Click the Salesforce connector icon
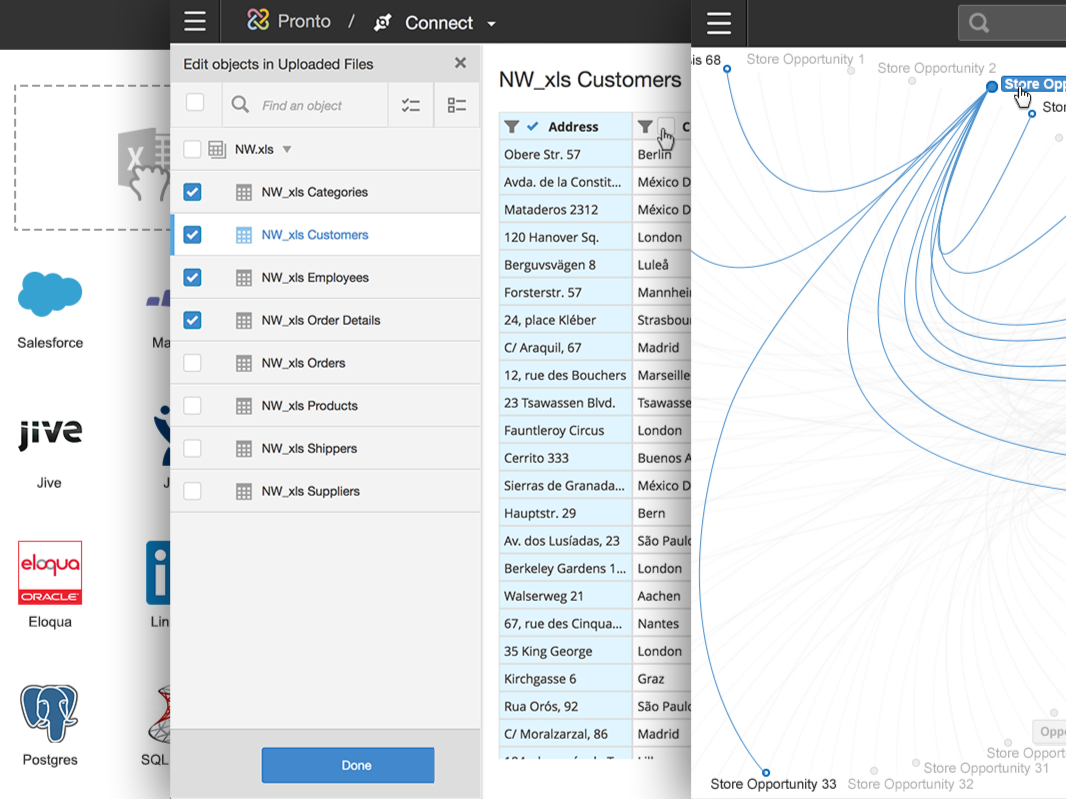This screenshot has height=799, width=1066. [50, 294]
